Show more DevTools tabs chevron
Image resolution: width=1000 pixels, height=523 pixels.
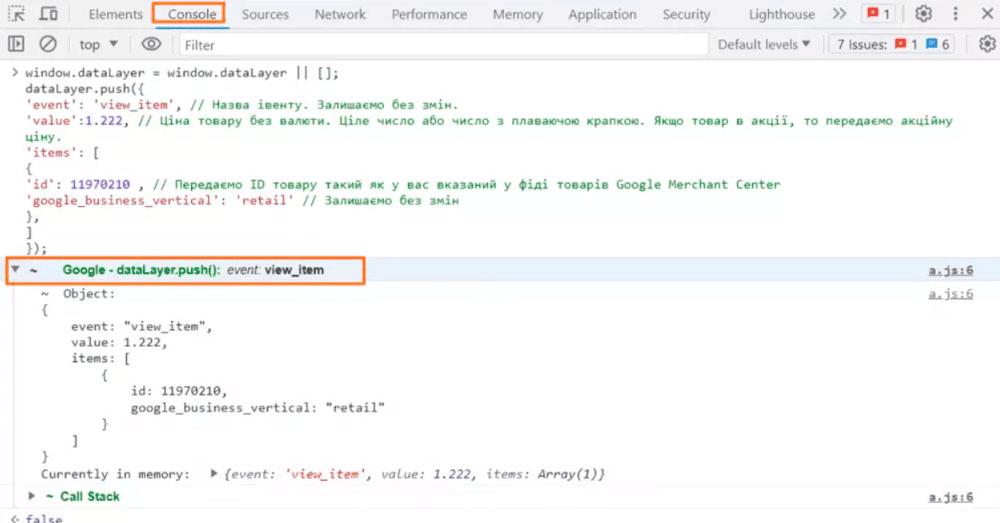[x=839, y=13]
